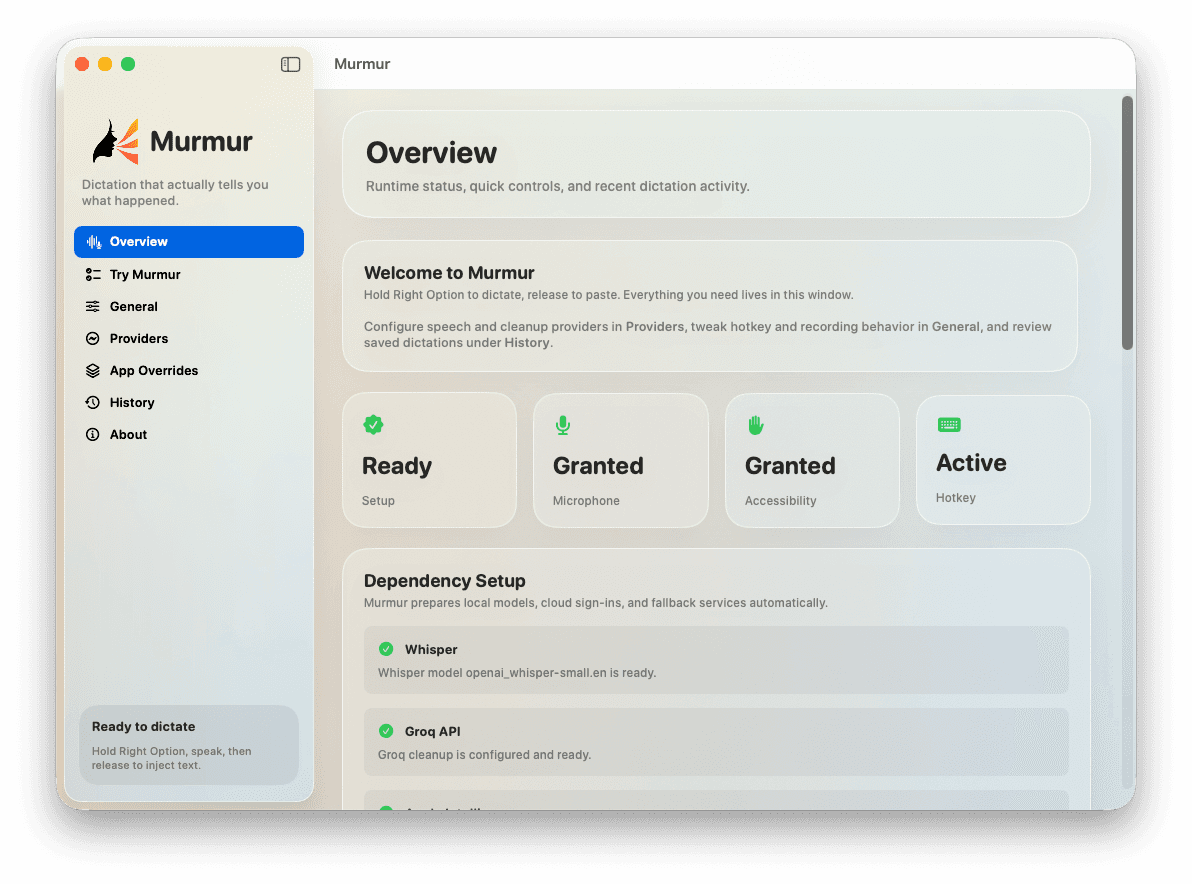Screen dimensions: 1192x884
Task: Click the Providers circle icon
Action: tap(94, 338)
